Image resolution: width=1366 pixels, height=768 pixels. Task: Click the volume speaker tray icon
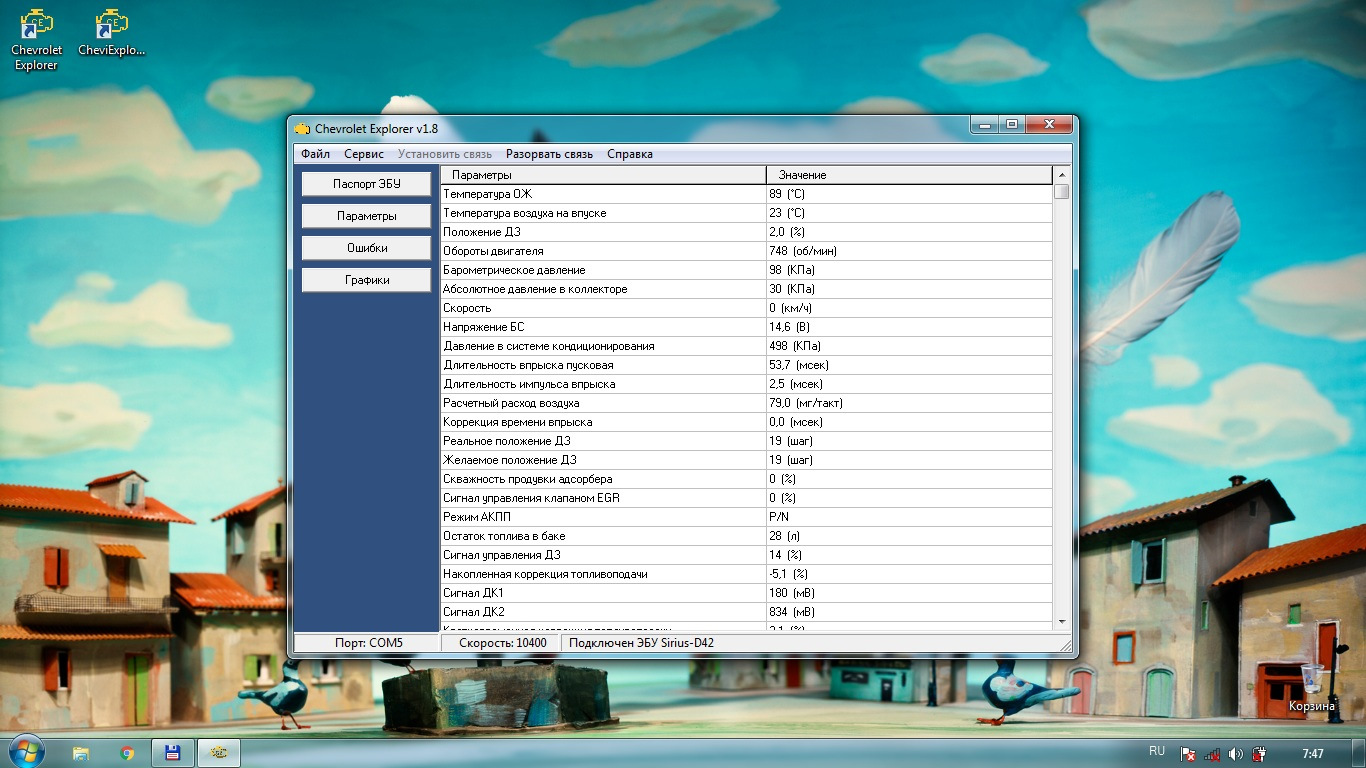click(x=1235, y=753)
